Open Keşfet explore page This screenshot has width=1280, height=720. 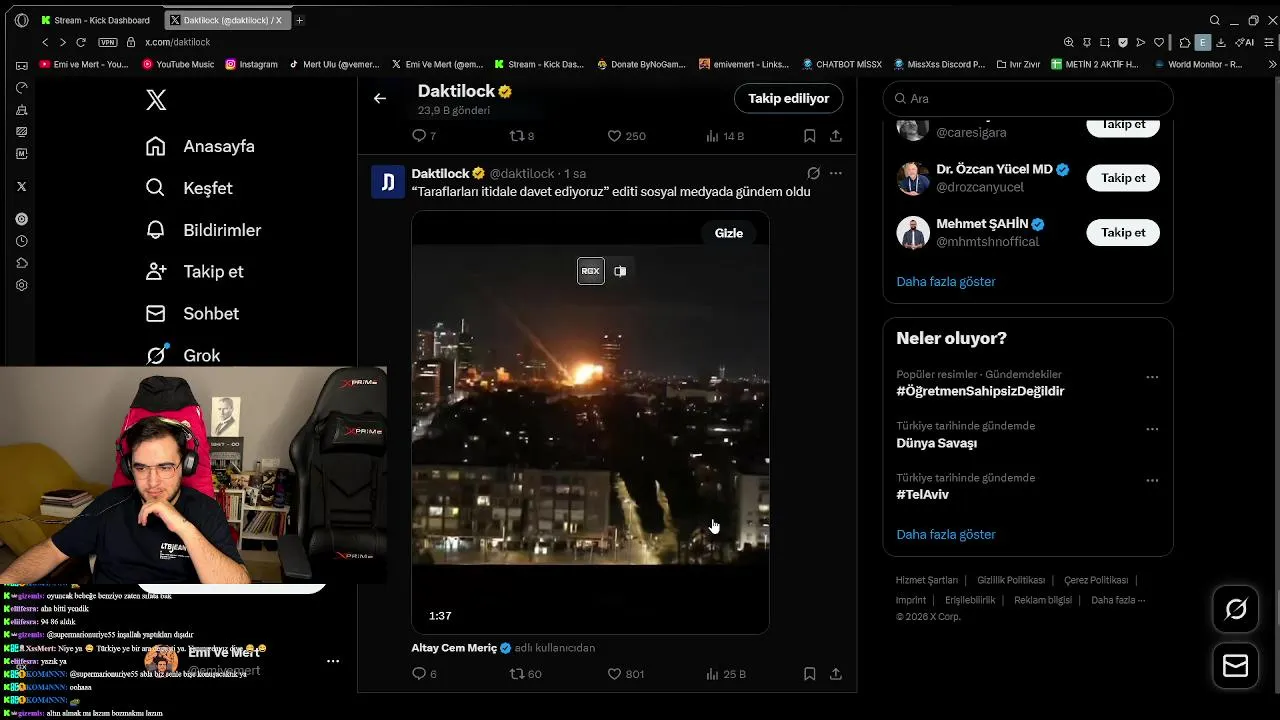click(189, 188)
